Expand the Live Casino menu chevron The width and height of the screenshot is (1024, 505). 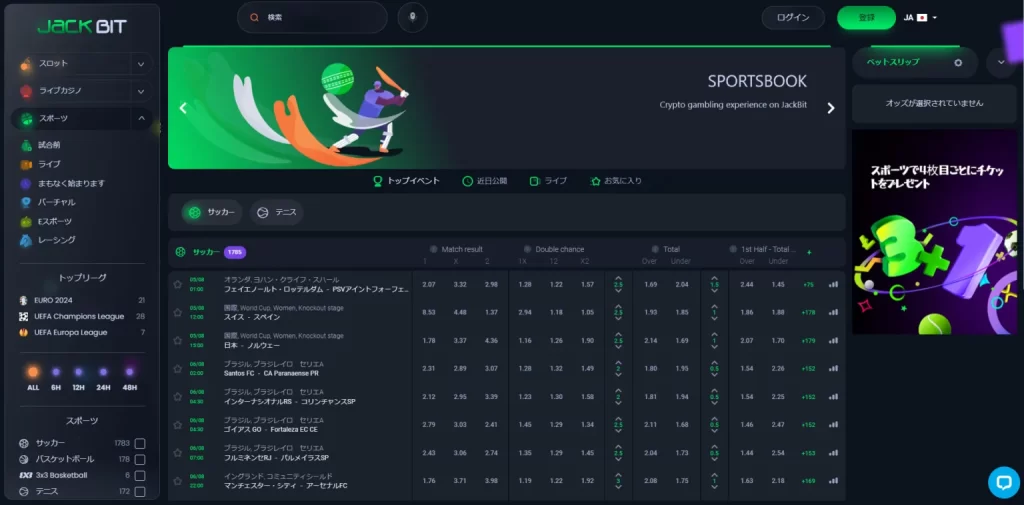click(140, 91)
